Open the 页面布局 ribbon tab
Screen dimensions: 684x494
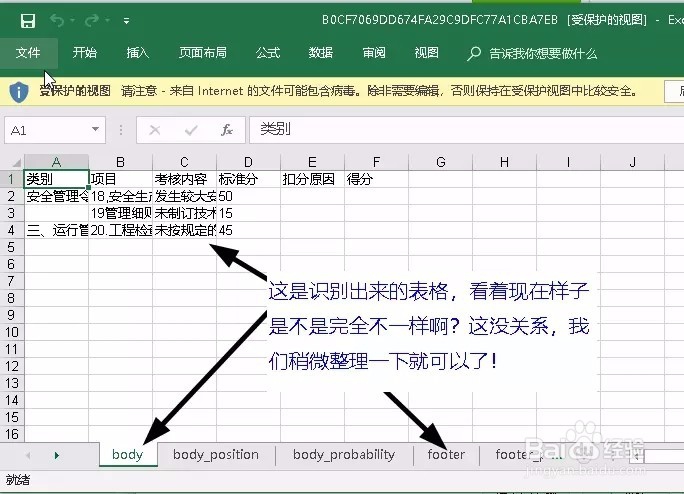click(x=203, y=53)
